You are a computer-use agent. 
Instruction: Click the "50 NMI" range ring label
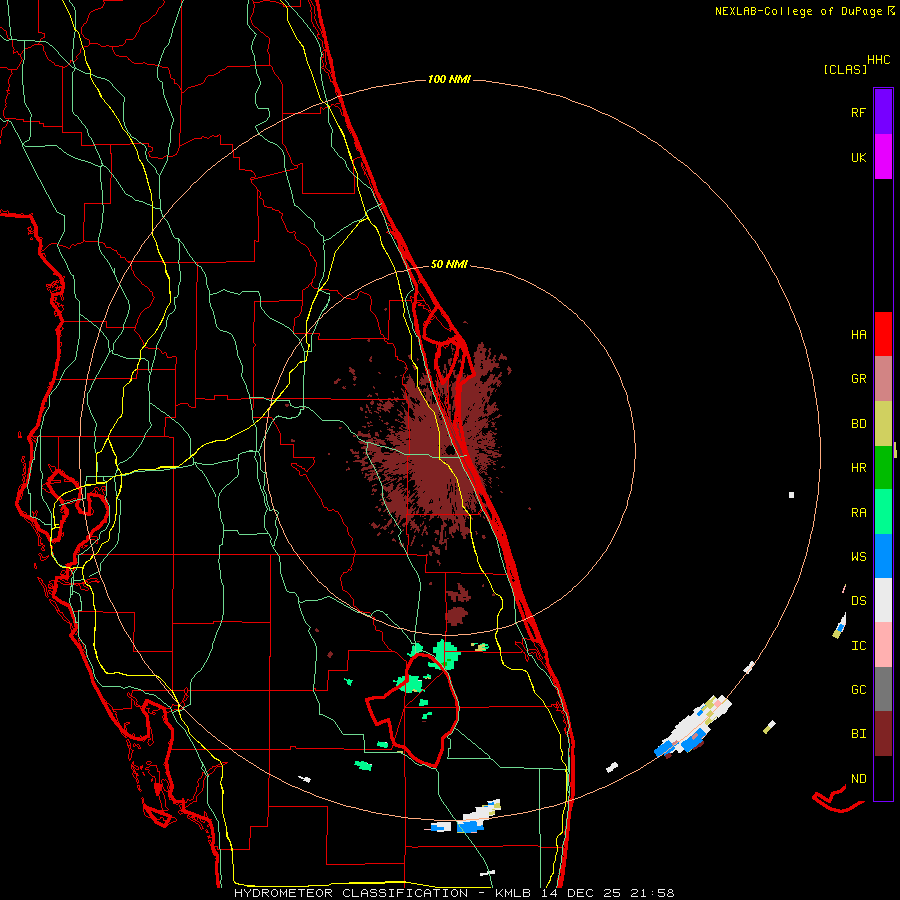click(x=449, y=264)
